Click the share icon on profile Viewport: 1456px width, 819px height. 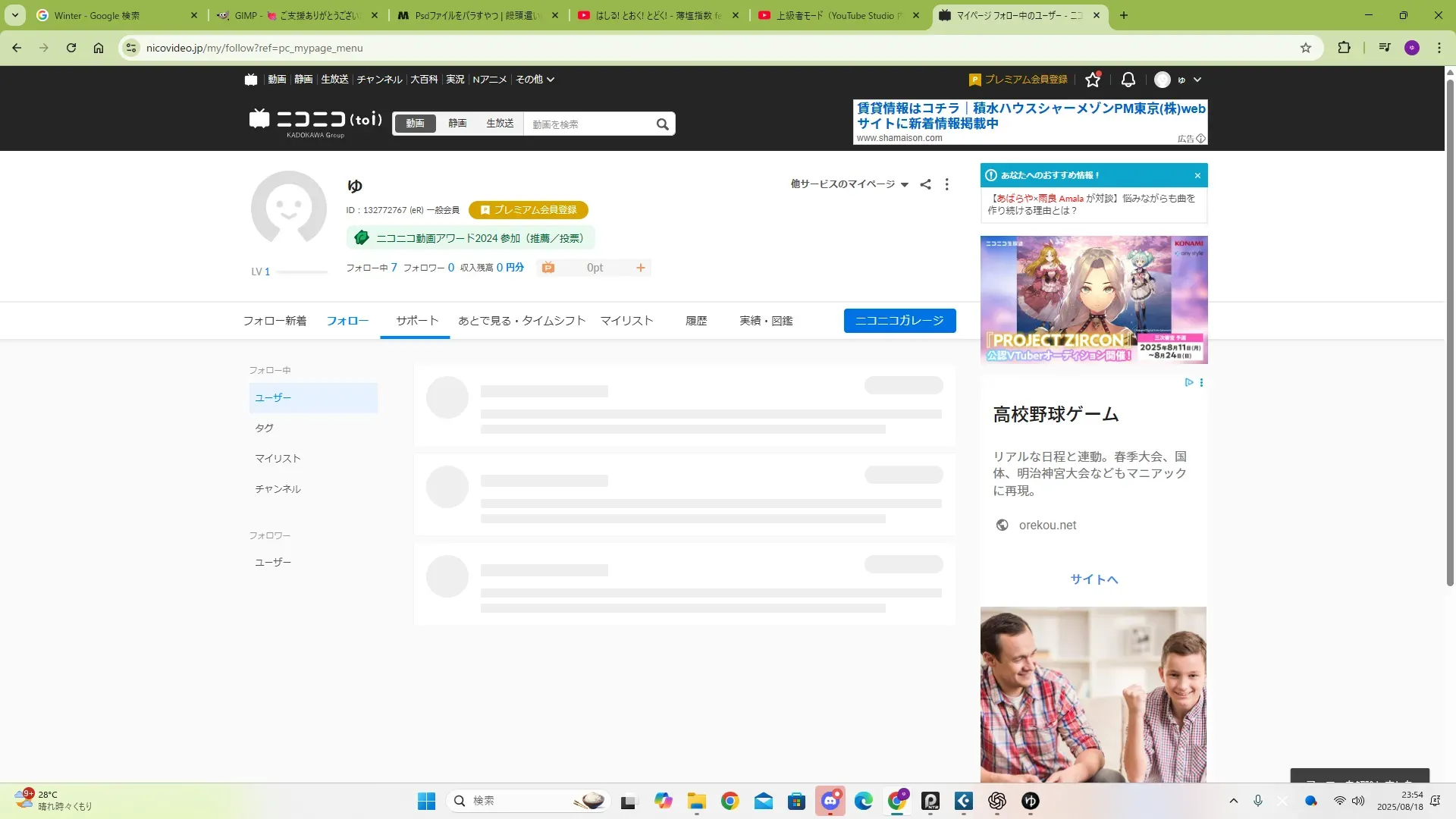tap(925, 184)
